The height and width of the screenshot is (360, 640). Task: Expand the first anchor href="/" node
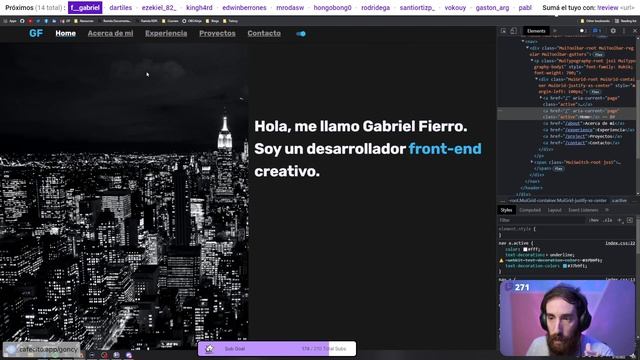click(x=541, y=98)
